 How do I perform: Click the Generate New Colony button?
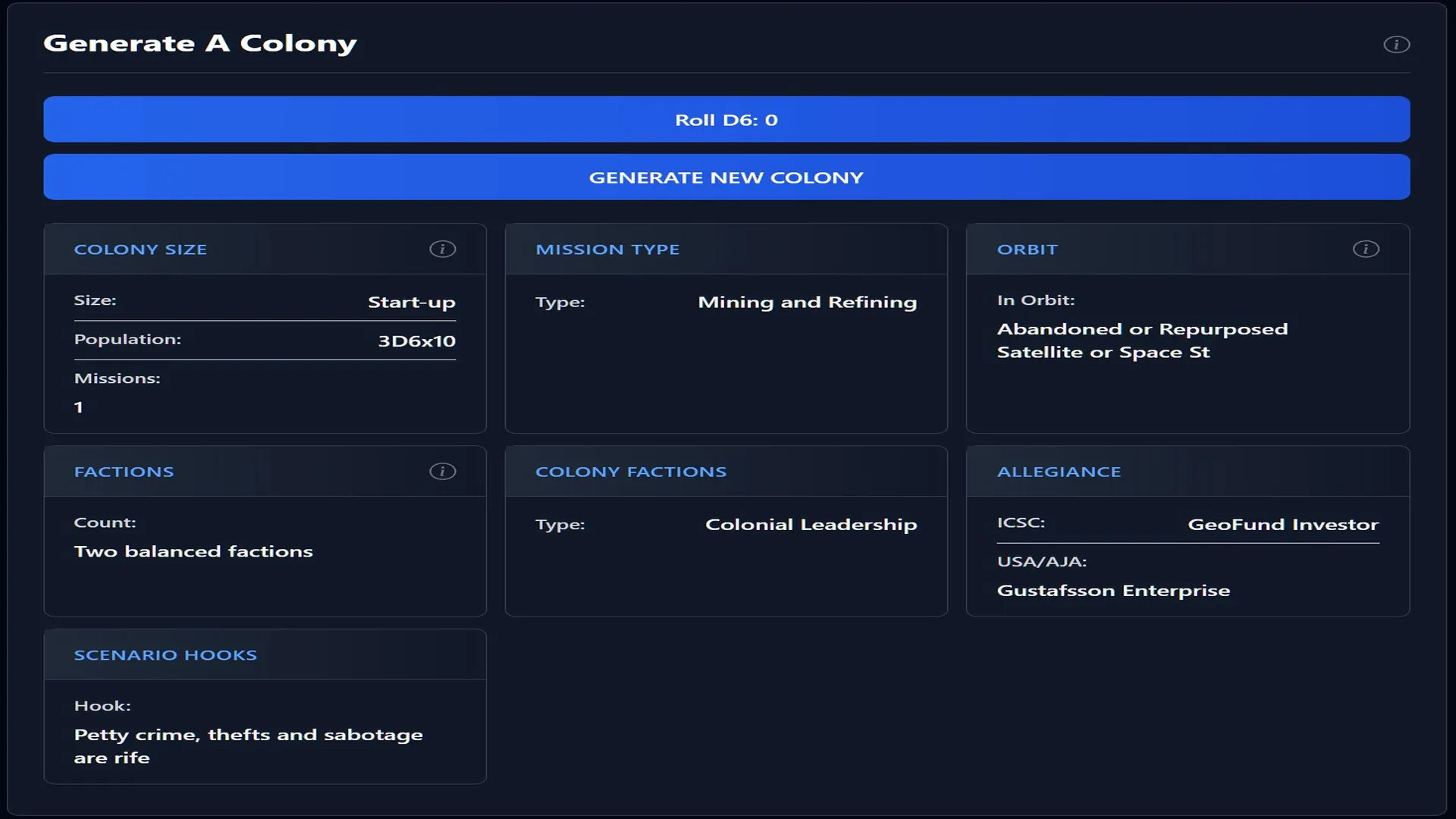click(726, 177)
